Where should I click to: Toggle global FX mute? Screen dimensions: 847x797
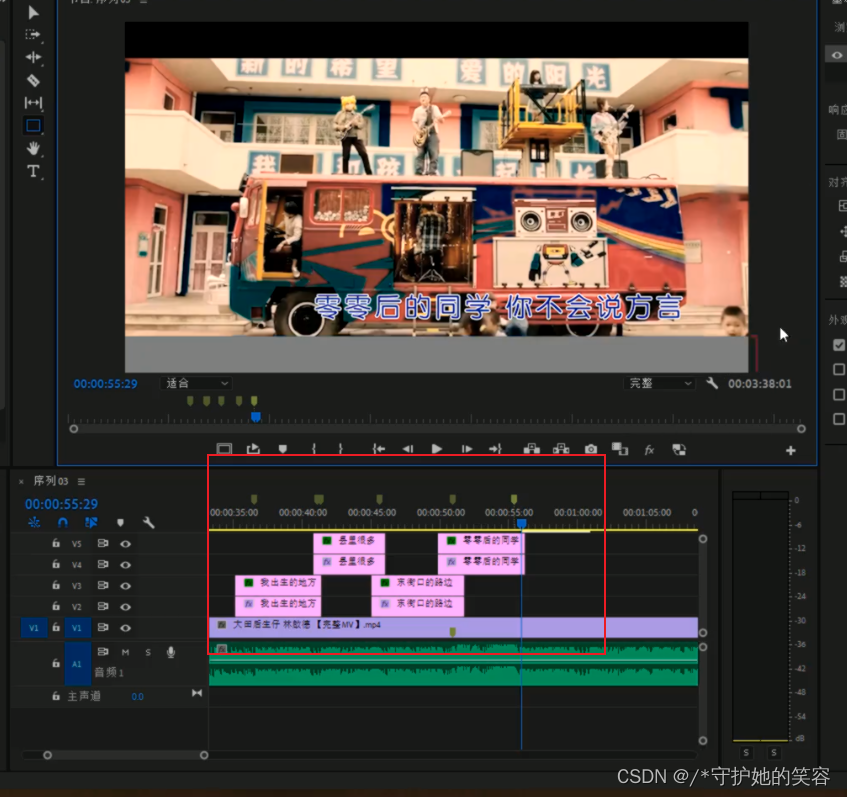point(649,450)
